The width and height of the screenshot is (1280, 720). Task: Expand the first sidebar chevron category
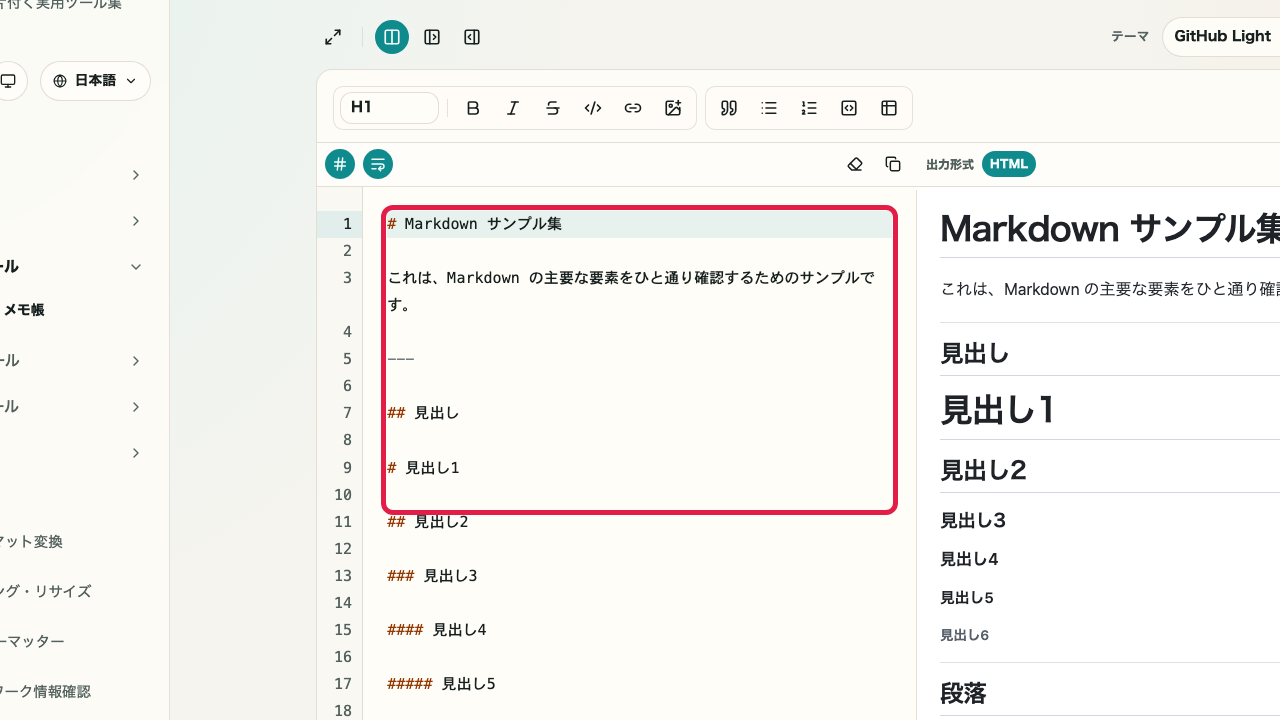136,175
